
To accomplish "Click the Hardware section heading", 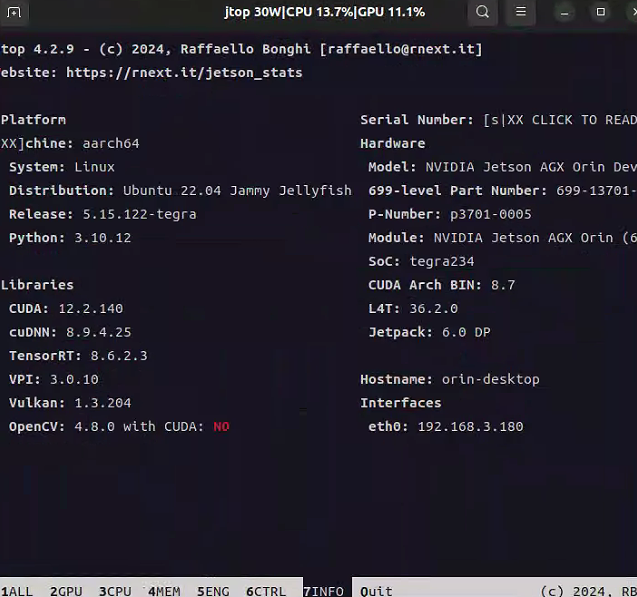I will coord(393,143).
